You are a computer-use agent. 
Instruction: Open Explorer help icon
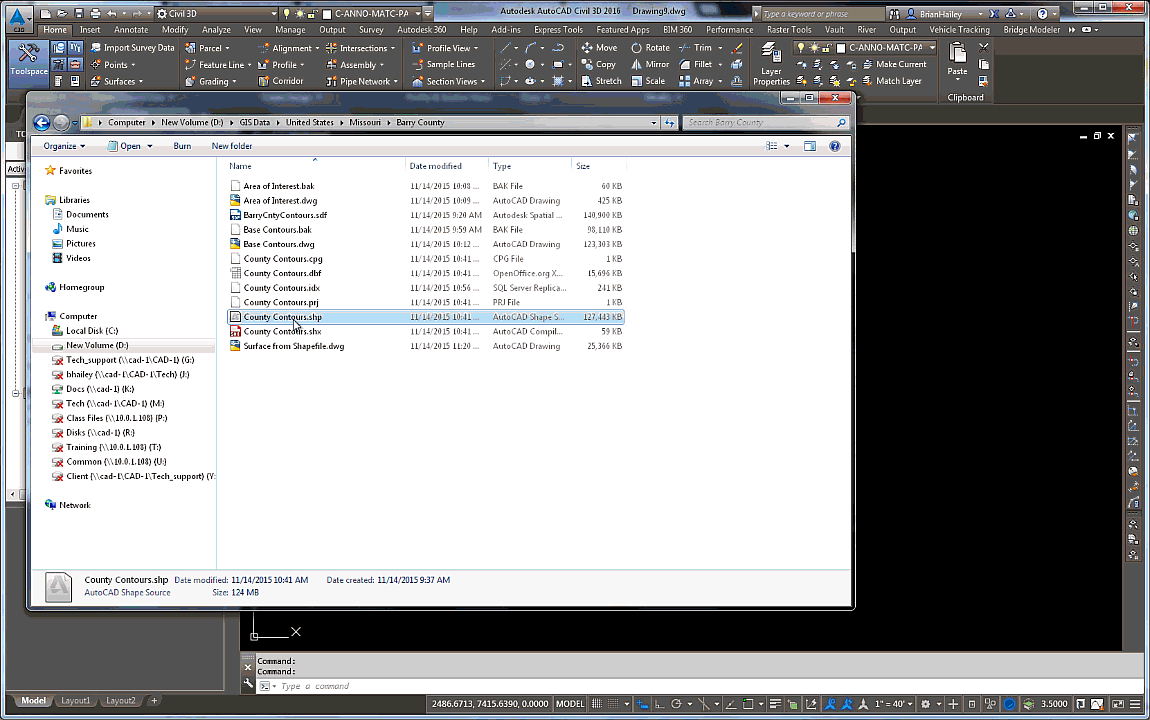[835, 146]
